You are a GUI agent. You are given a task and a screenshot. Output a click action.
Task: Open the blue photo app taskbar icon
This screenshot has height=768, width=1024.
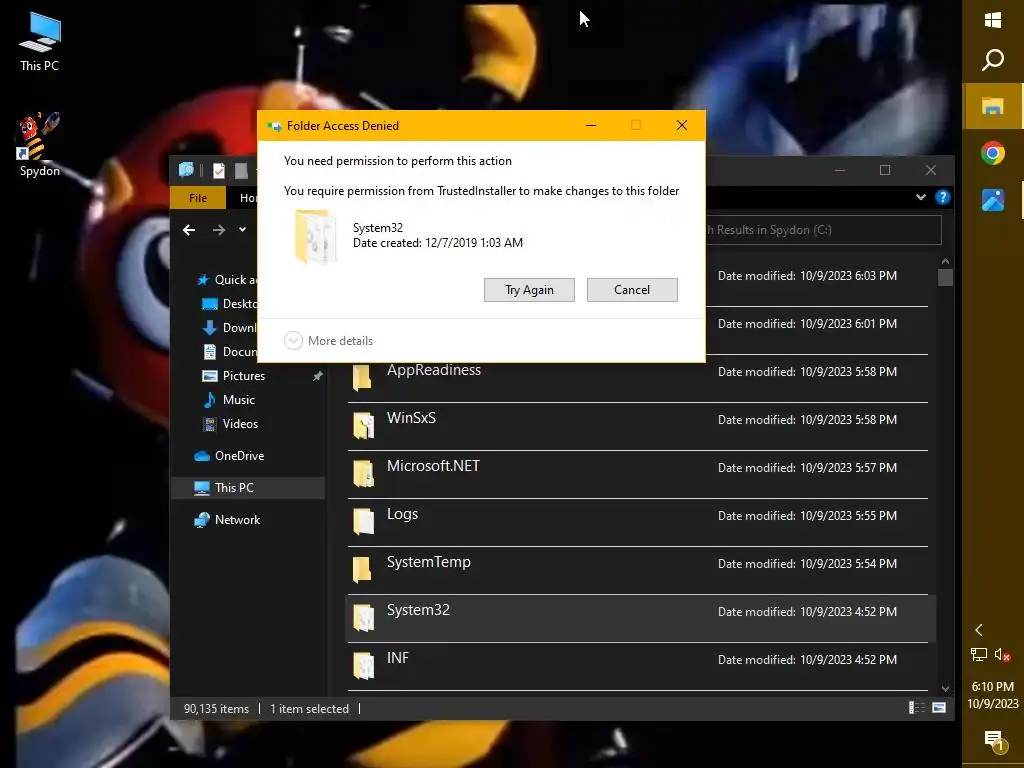click(x=993, y=200)
